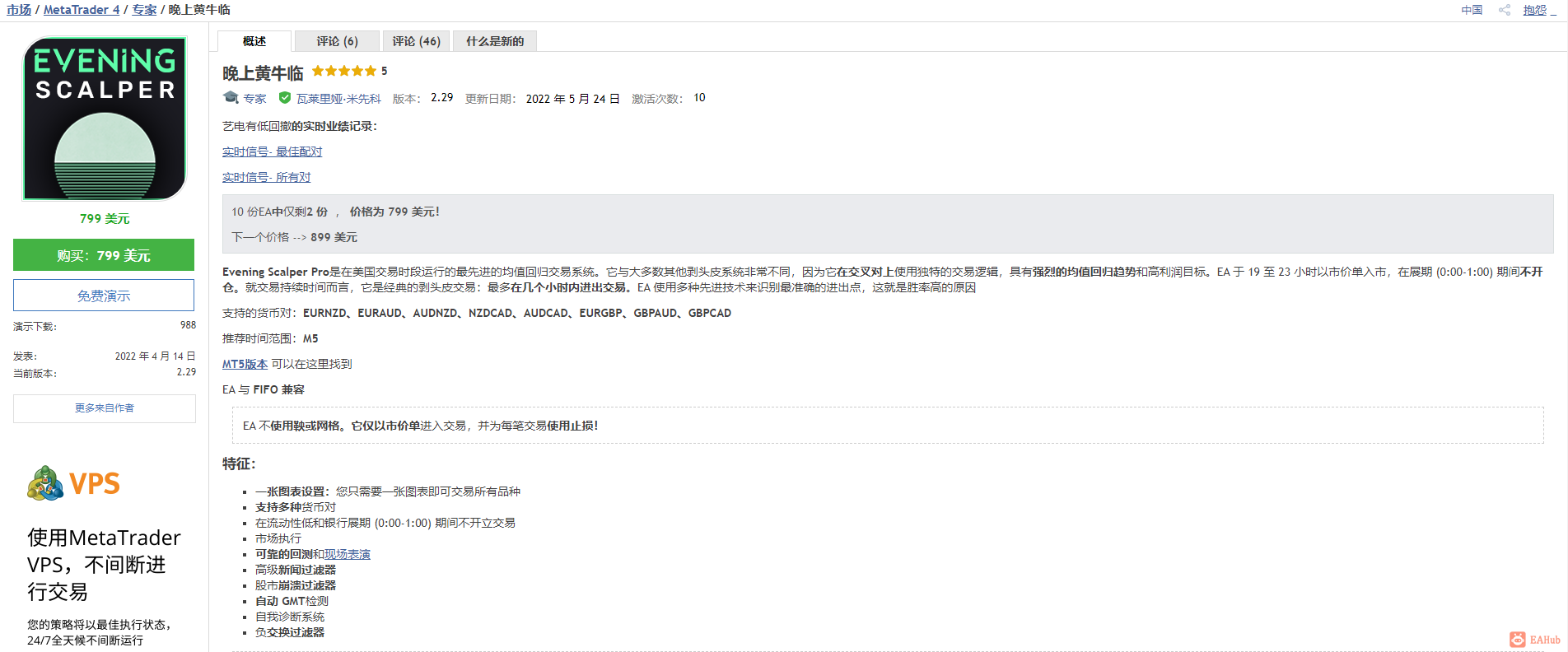This screenshot has height=652, width=1568.
Task: Follow the MT5版本 link
Action: point(245,364)
